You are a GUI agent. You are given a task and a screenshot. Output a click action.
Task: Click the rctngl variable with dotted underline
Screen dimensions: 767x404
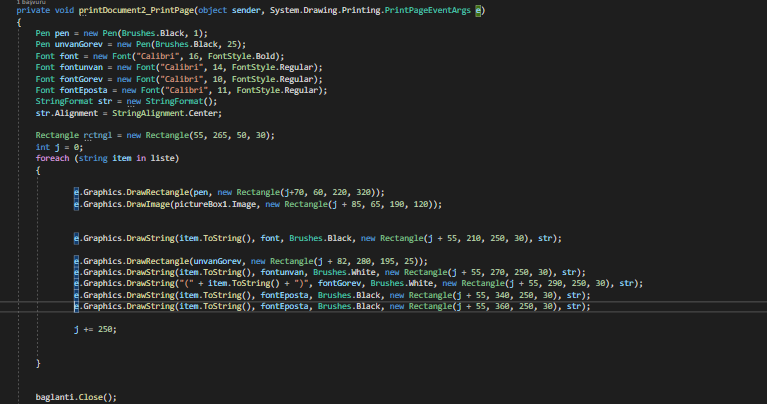(97, 135)
